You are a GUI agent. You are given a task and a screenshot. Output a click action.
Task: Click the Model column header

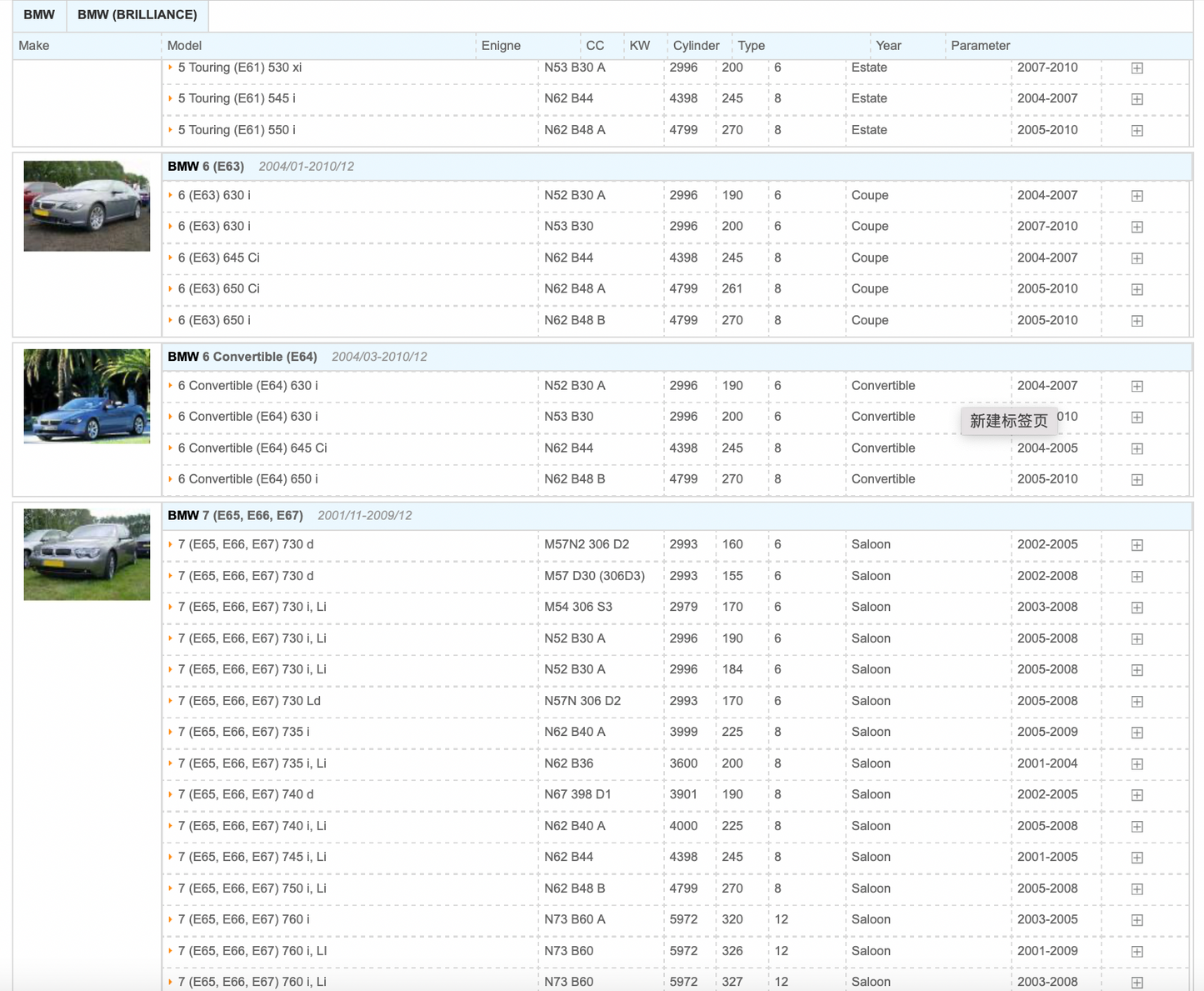[x=184, y=46]
